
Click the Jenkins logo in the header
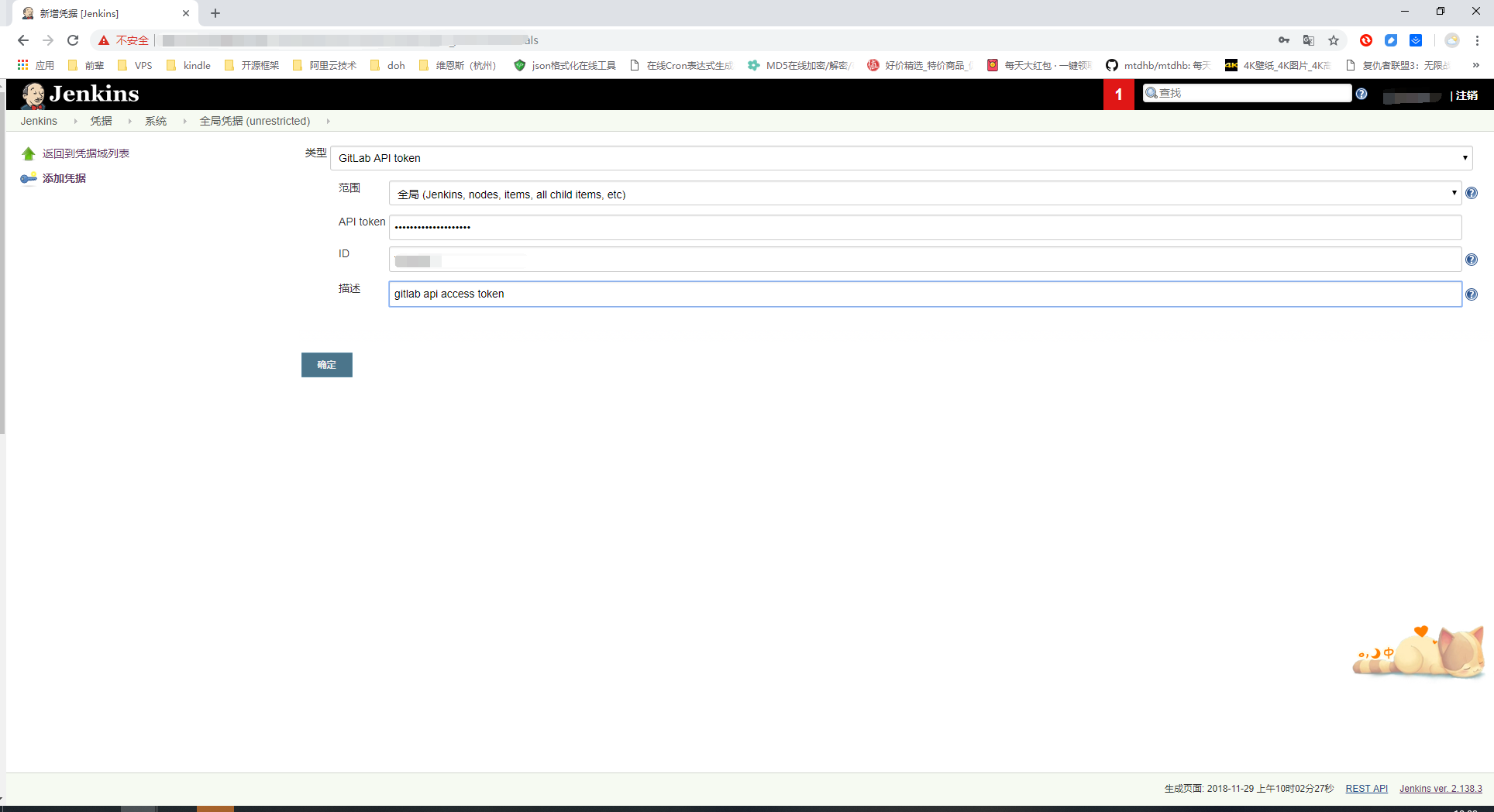point(34,94)
